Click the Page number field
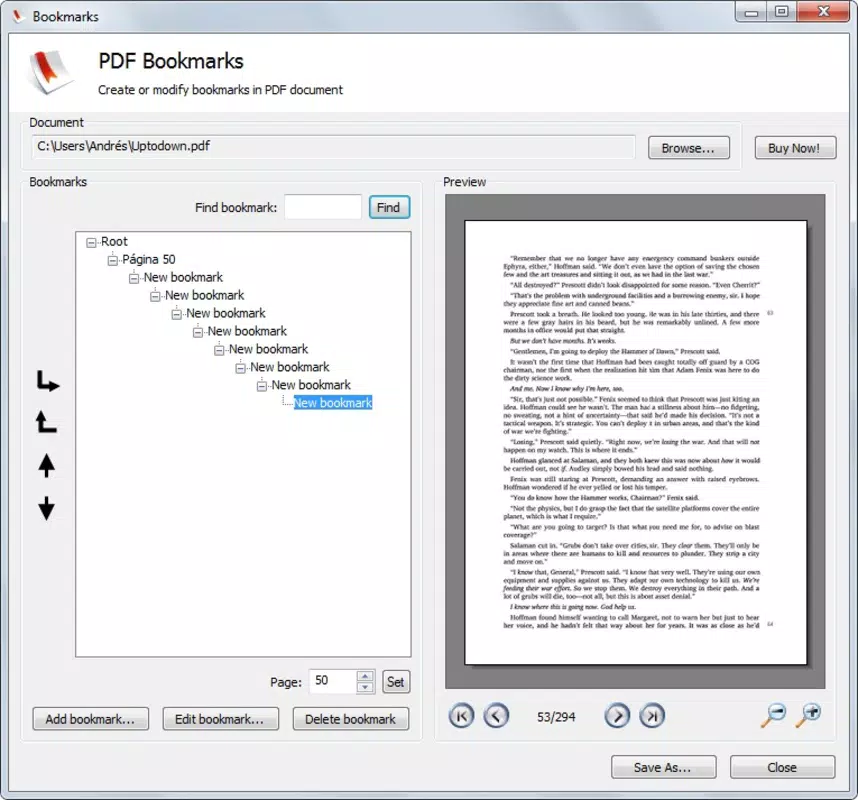The height and width of the screenshot is (800, 858). pyautogui.click(x=333, y=681)
